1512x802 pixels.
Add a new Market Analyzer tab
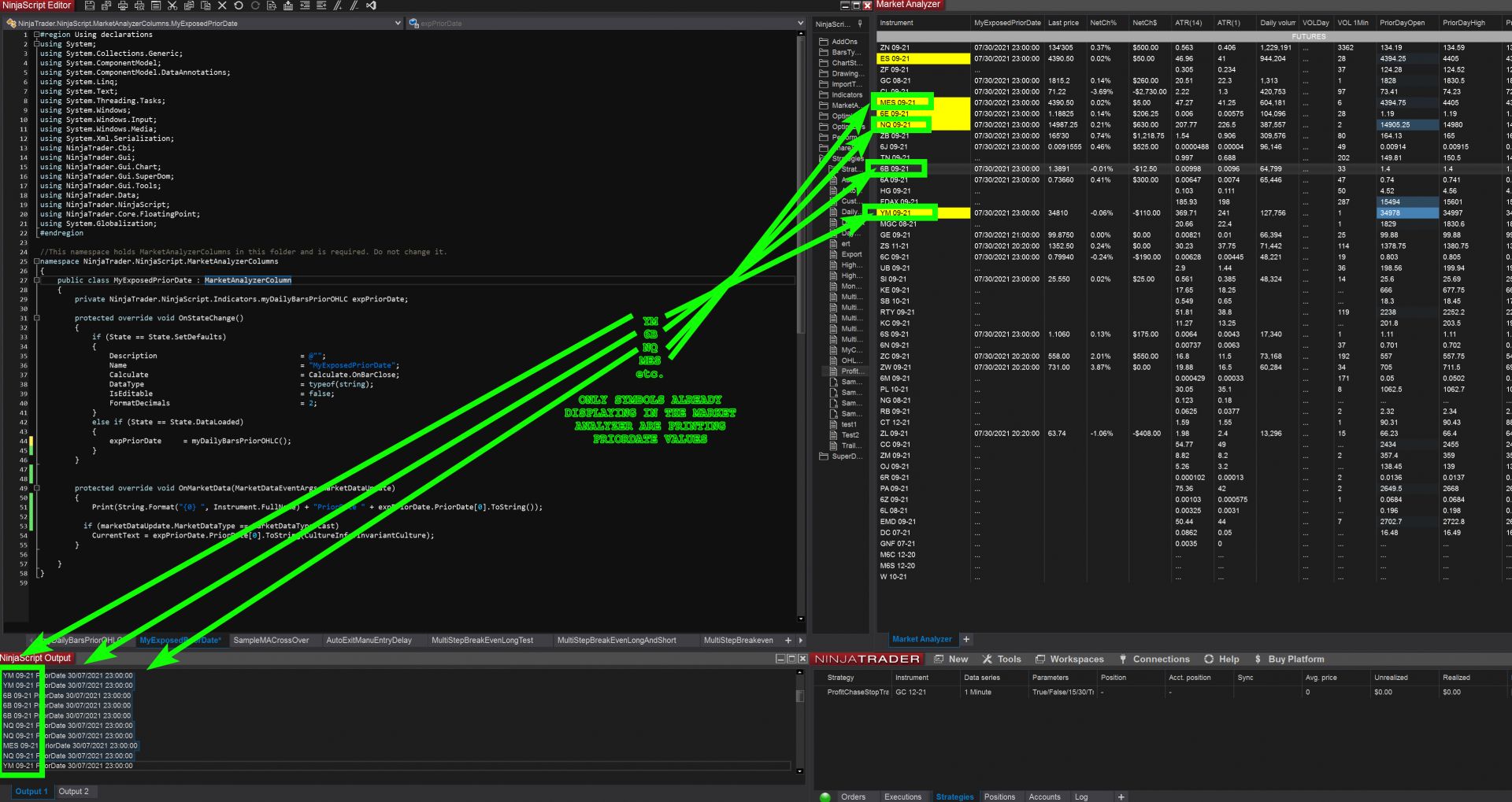[966, 639]
